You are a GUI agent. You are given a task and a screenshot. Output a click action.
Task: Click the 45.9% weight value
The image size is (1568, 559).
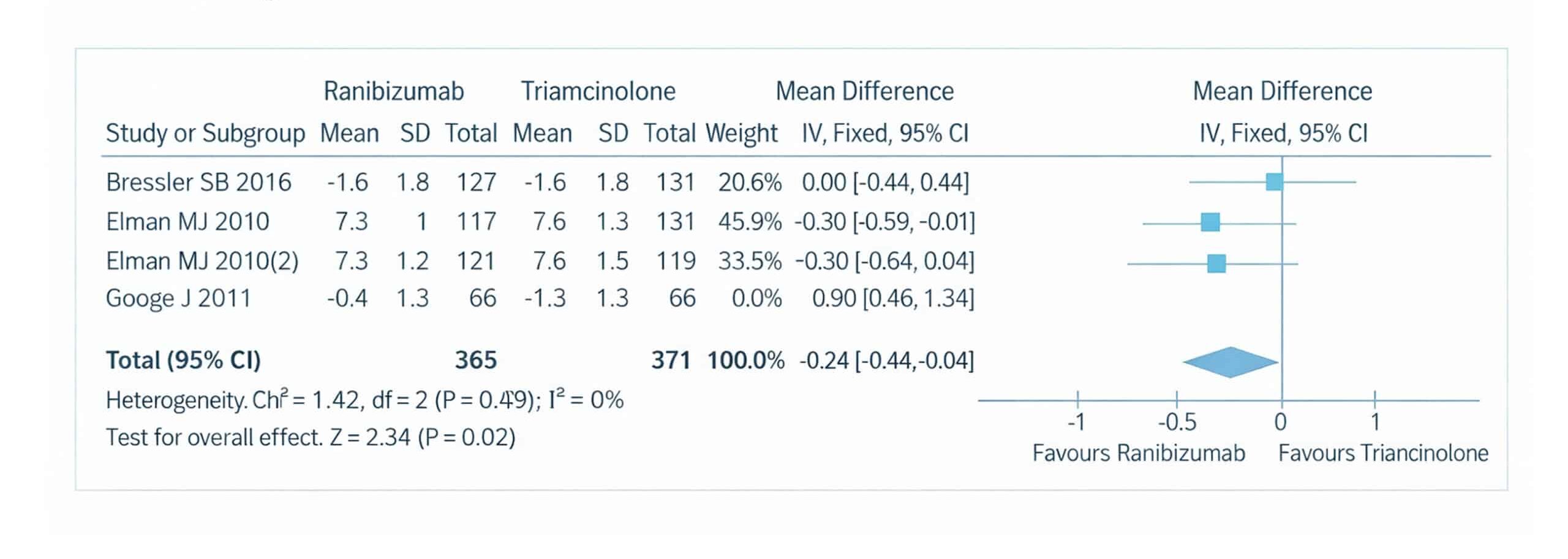(x=750, y=222)
